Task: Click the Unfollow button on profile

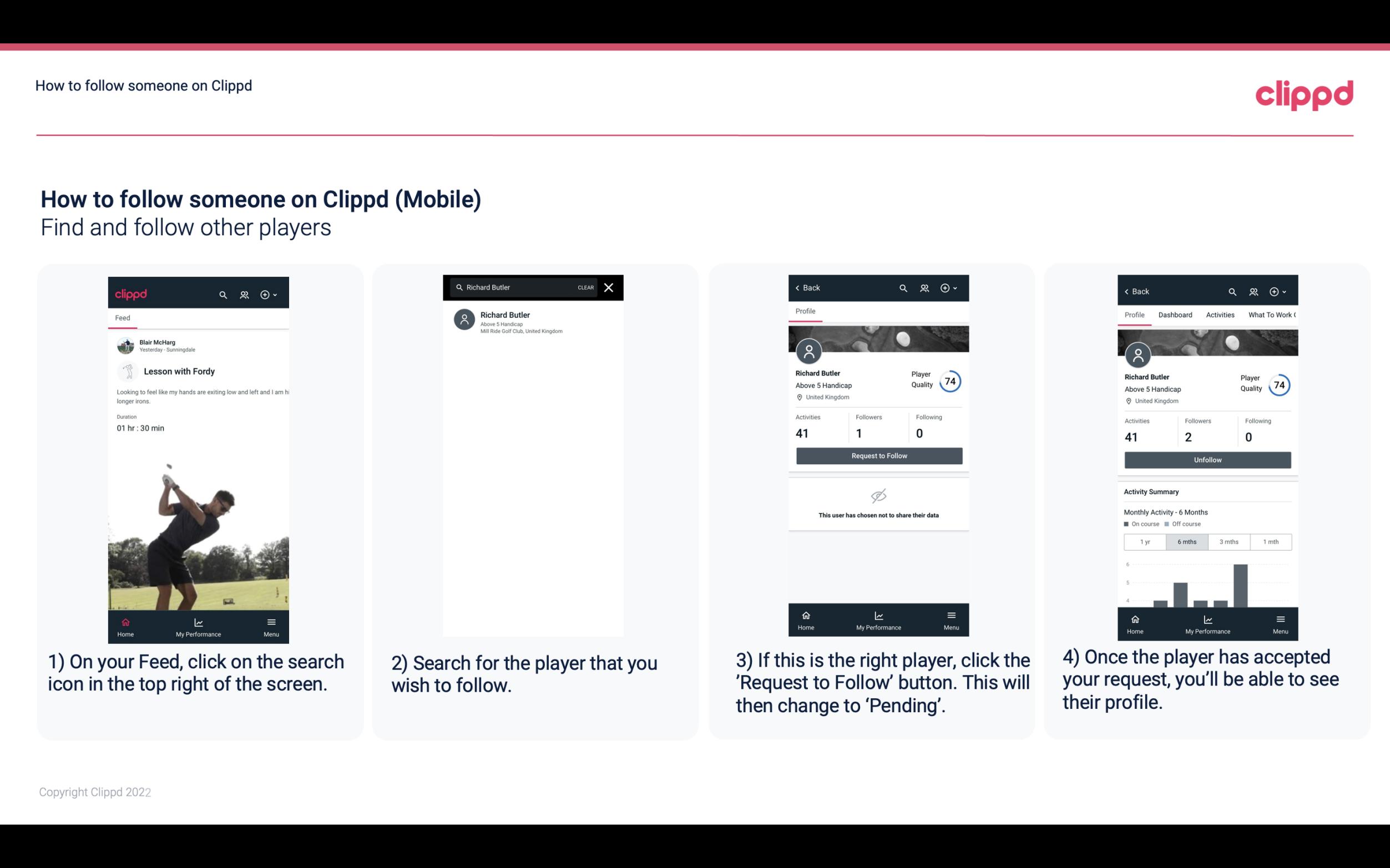Action: point(1207,459)
